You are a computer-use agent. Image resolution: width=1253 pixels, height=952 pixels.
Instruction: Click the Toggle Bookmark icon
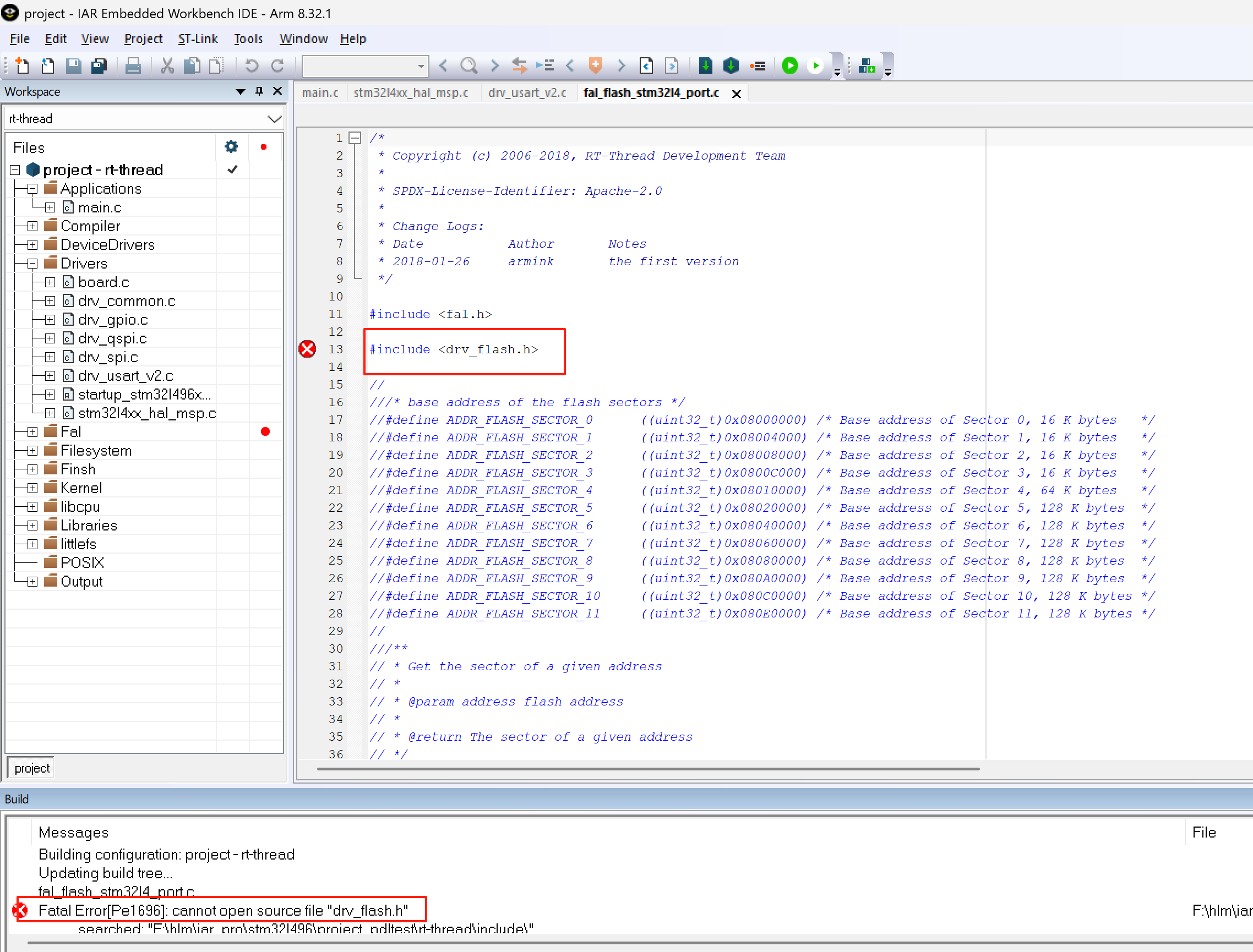595,66
